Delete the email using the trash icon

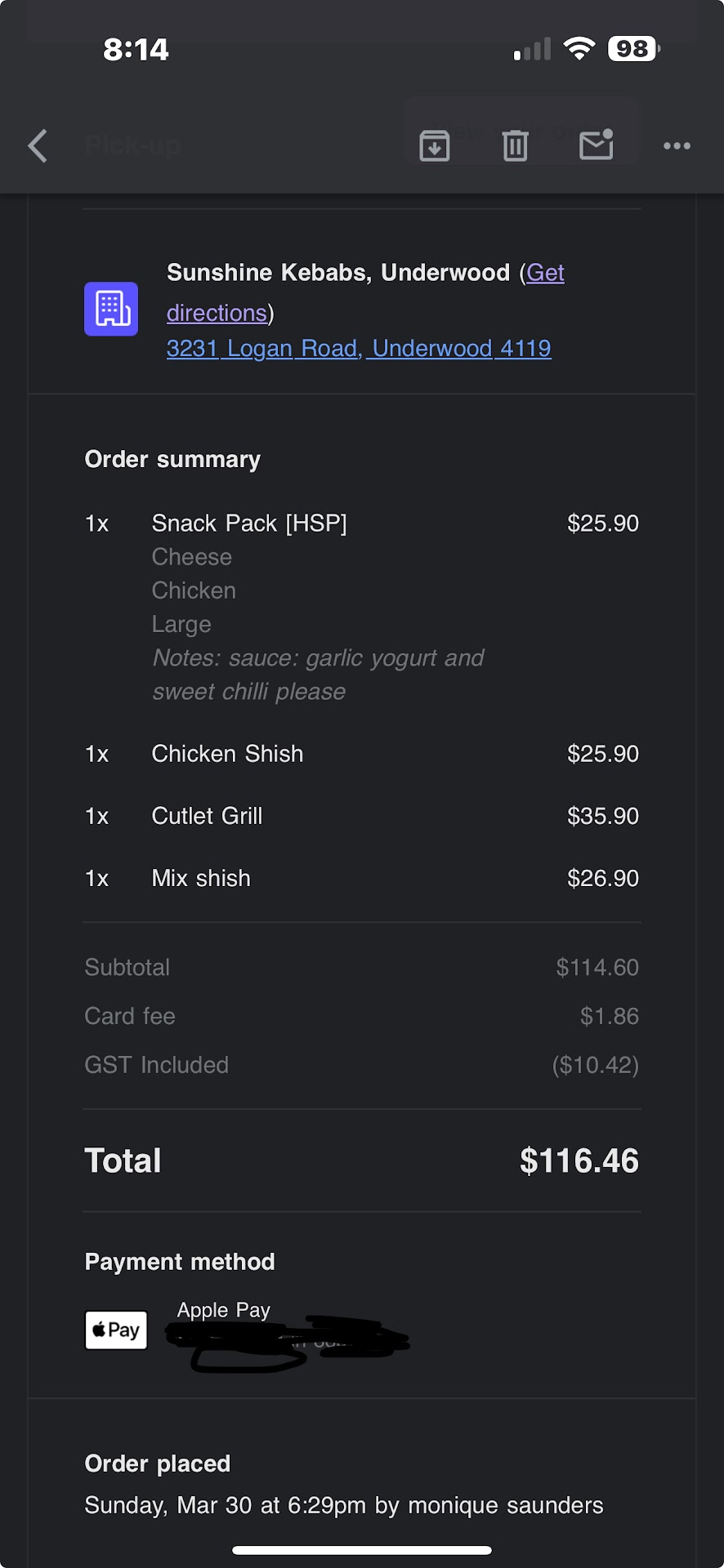pyautogui.click(x=515, y=146)
